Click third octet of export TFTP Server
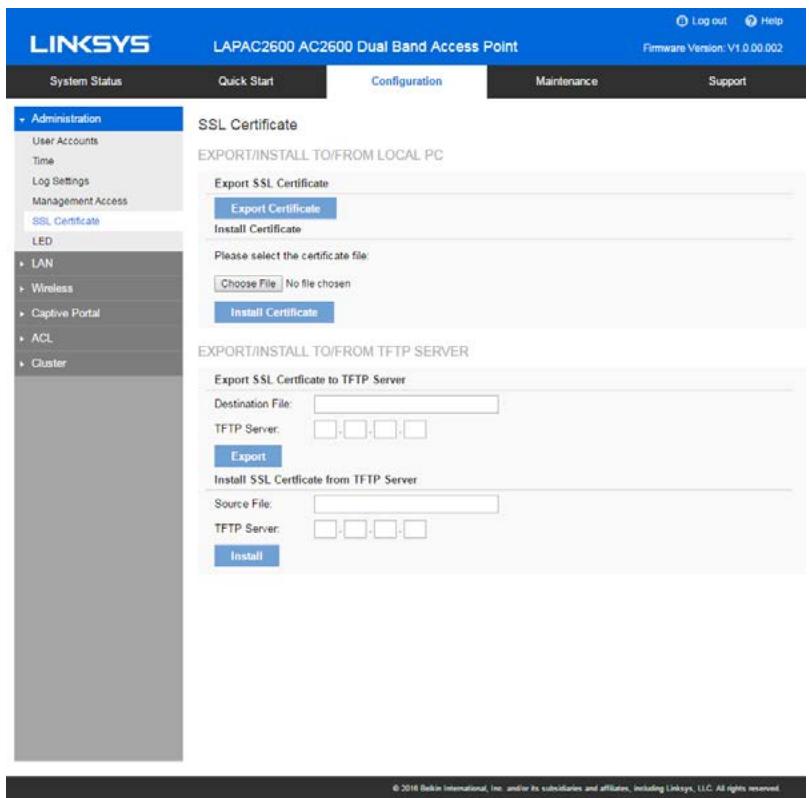This screenshot has height=798, width=809. [x=385, y=429]
